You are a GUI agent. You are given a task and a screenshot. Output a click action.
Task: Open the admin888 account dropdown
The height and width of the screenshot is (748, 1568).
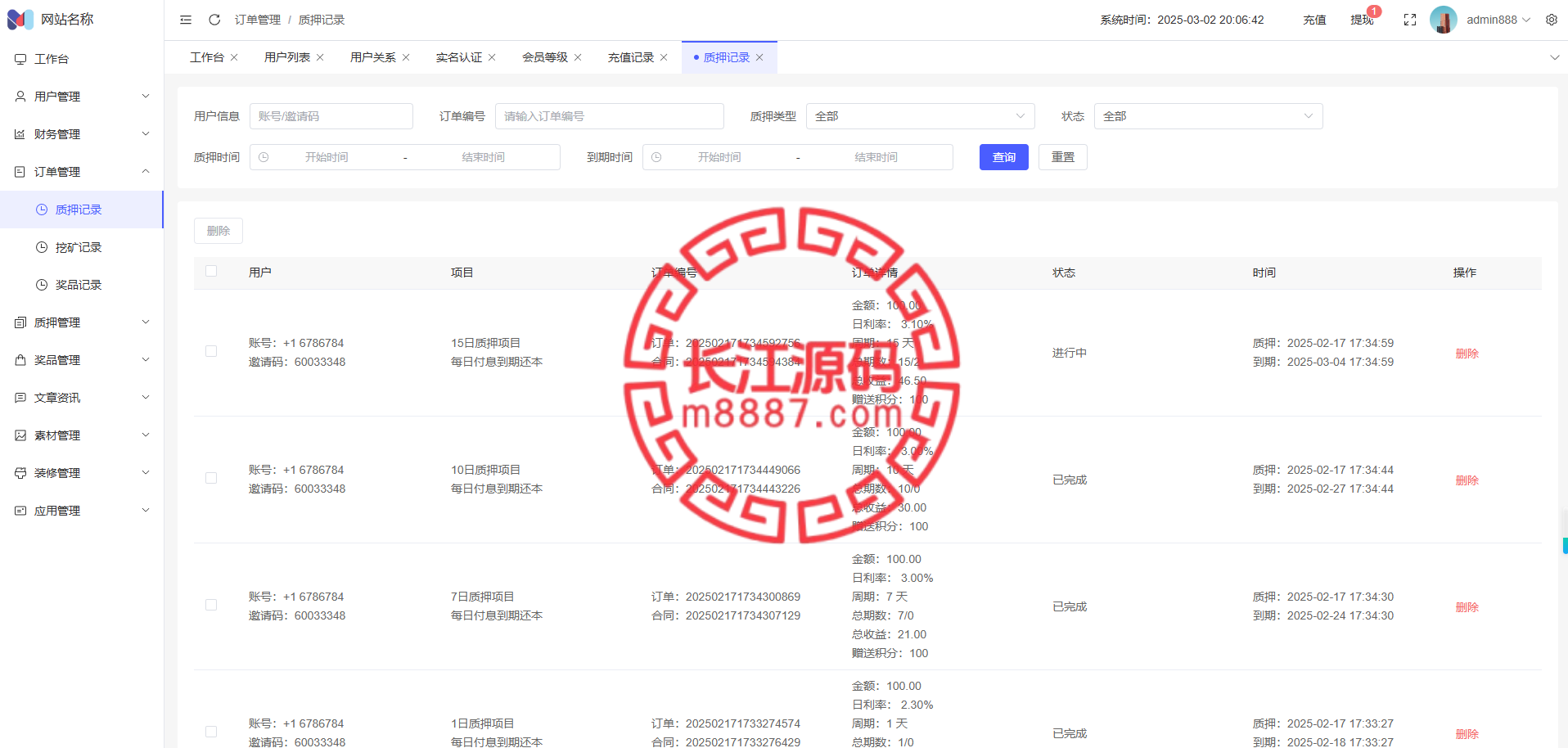pos(1498,20)
